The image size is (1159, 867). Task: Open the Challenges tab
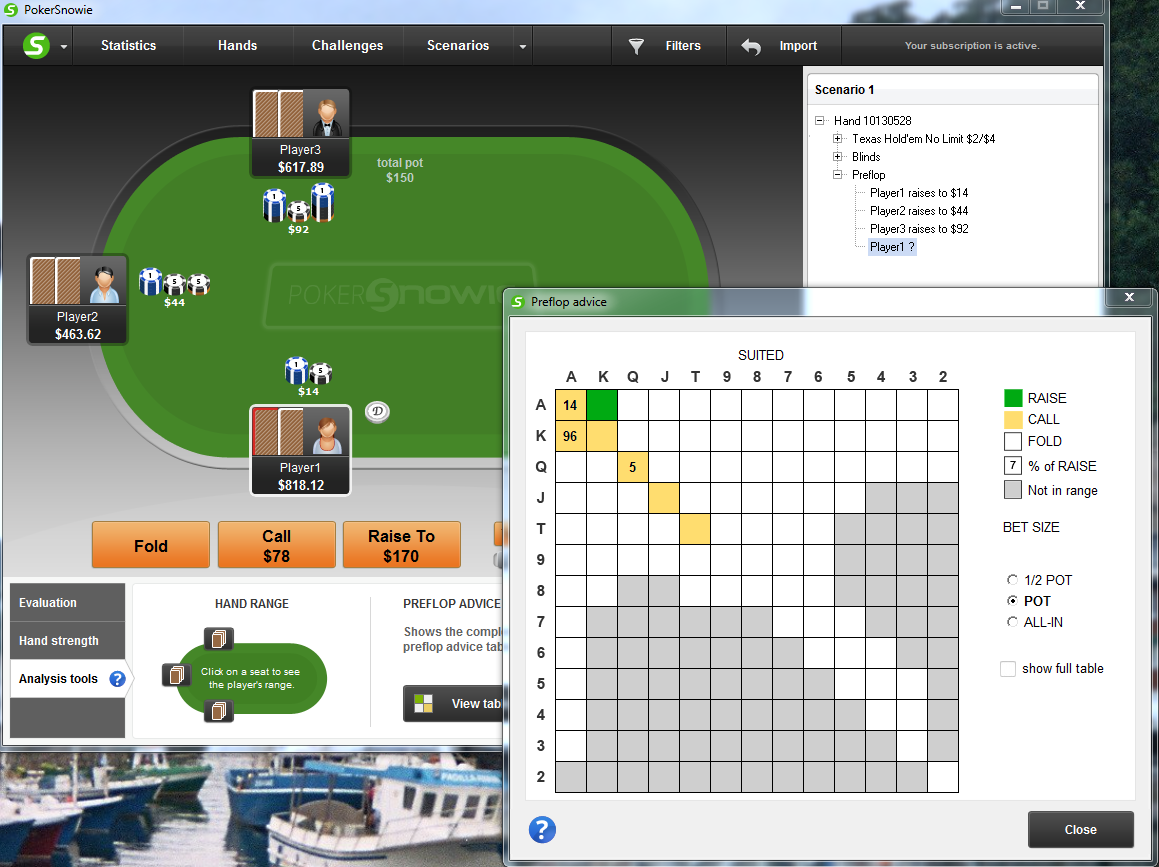347,45
